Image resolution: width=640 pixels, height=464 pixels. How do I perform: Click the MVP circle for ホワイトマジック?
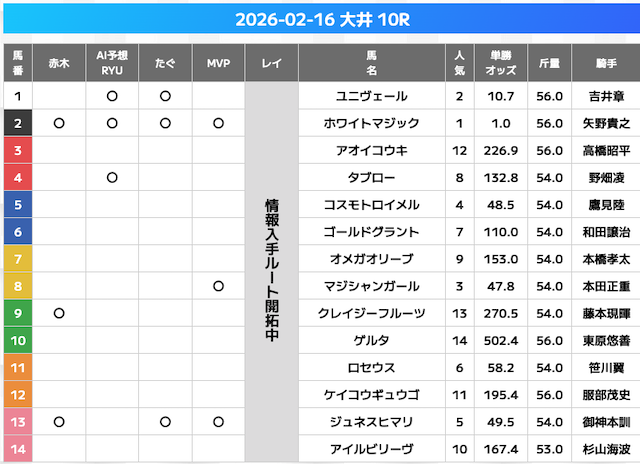(218, 124)
